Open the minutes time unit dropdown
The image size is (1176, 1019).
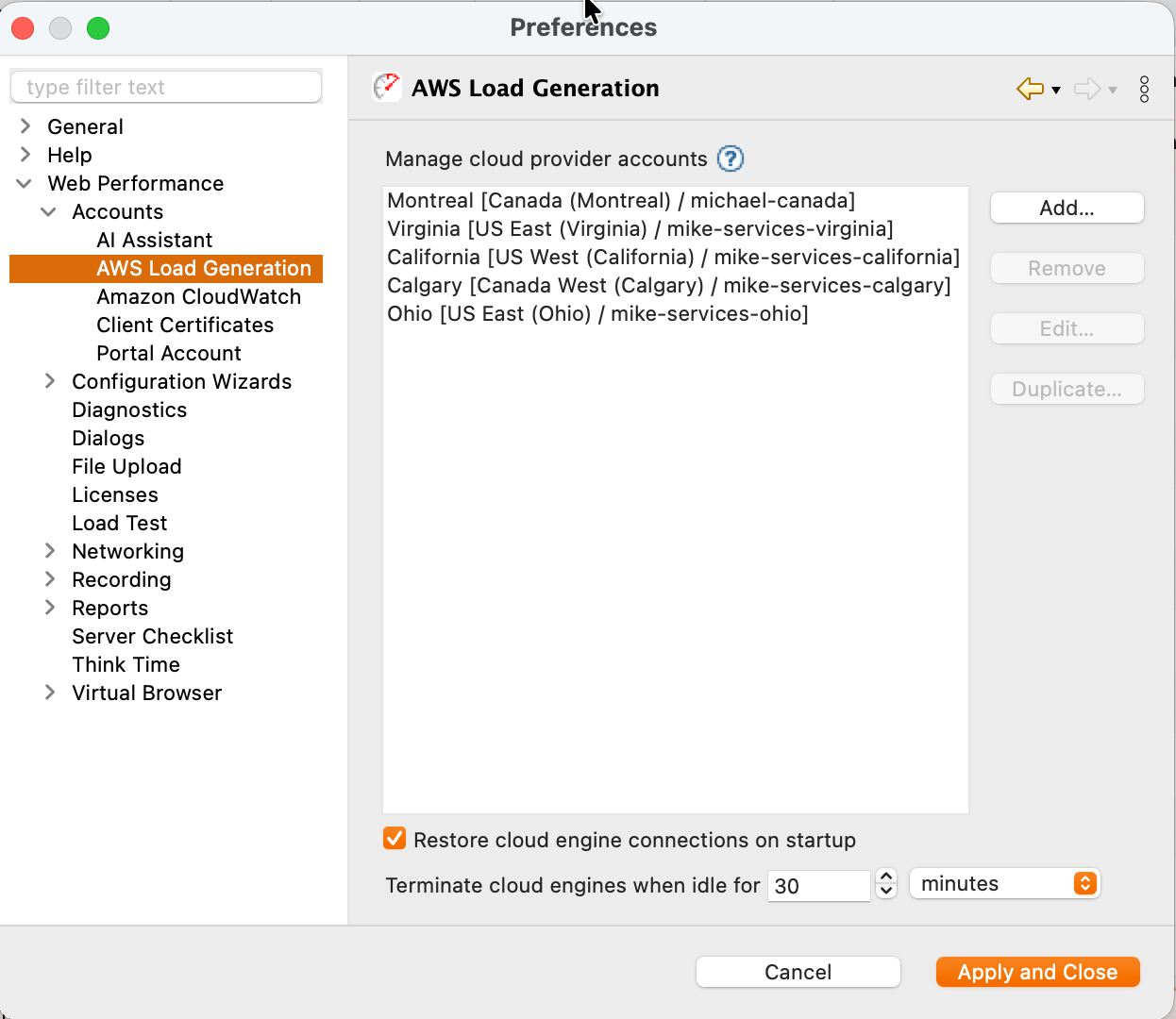coord(1004,883)
